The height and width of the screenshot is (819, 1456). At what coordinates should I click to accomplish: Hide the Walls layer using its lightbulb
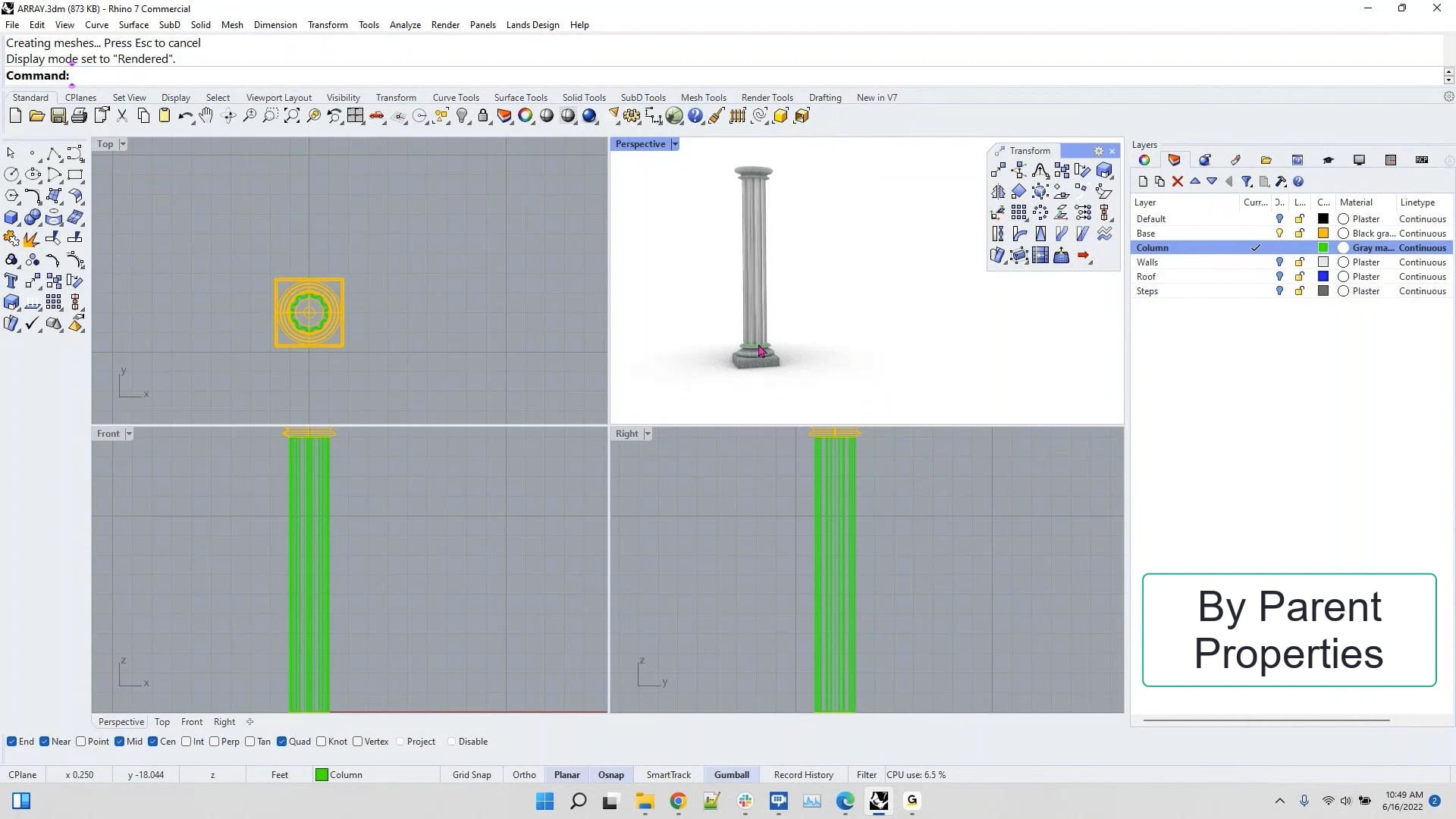1279,262
